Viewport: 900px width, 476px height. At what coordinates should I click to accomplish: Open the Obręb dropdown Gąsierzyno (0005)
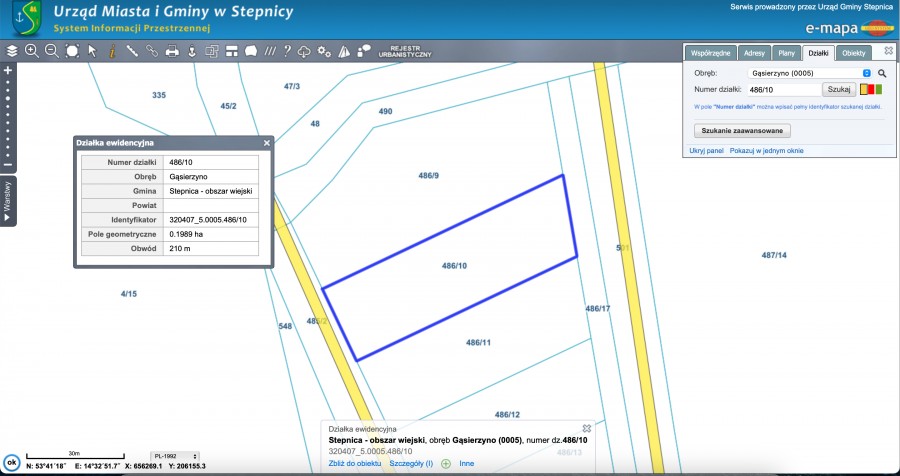[810, 73]
